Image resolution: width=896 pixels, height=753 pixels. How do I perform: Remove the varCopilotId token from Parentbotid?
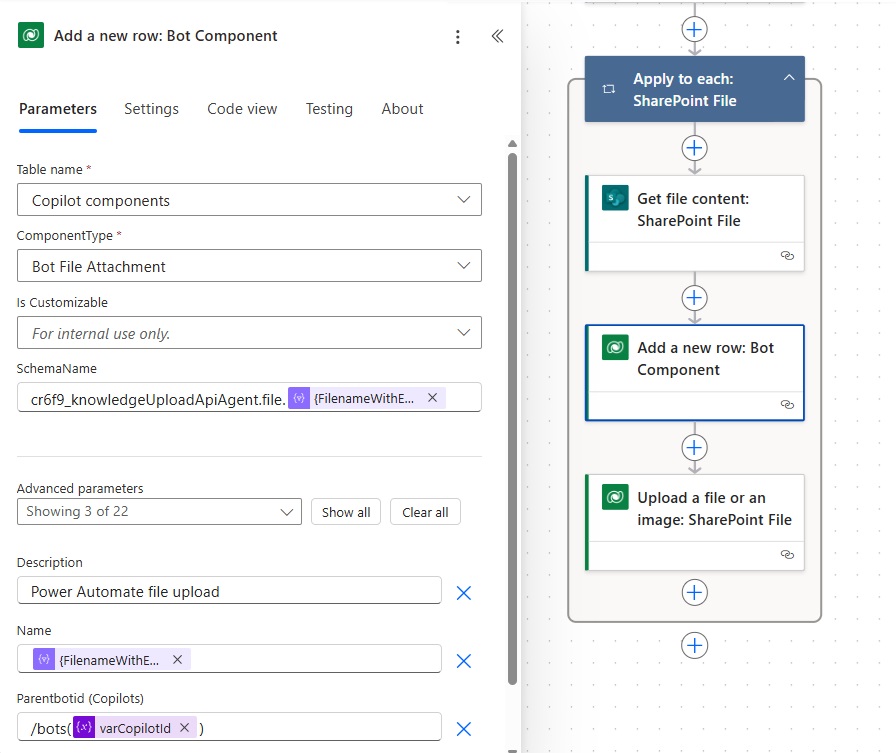184,727
